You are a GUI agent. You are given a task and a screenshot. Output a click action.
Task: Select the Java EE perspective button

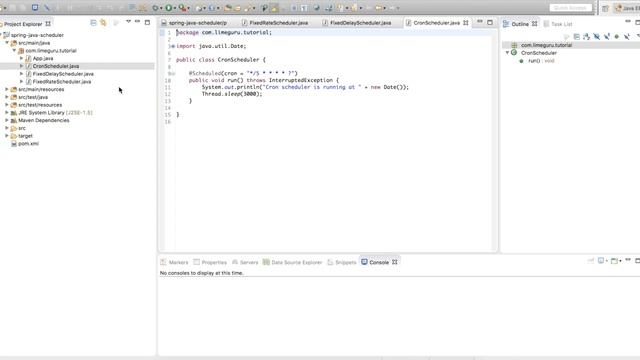pyautogui.click(x=627, y=8)
